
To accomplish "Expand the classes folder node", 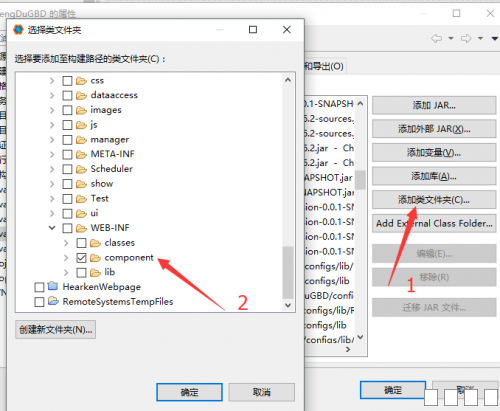I will pyautogui.click(x=66, y=243).
